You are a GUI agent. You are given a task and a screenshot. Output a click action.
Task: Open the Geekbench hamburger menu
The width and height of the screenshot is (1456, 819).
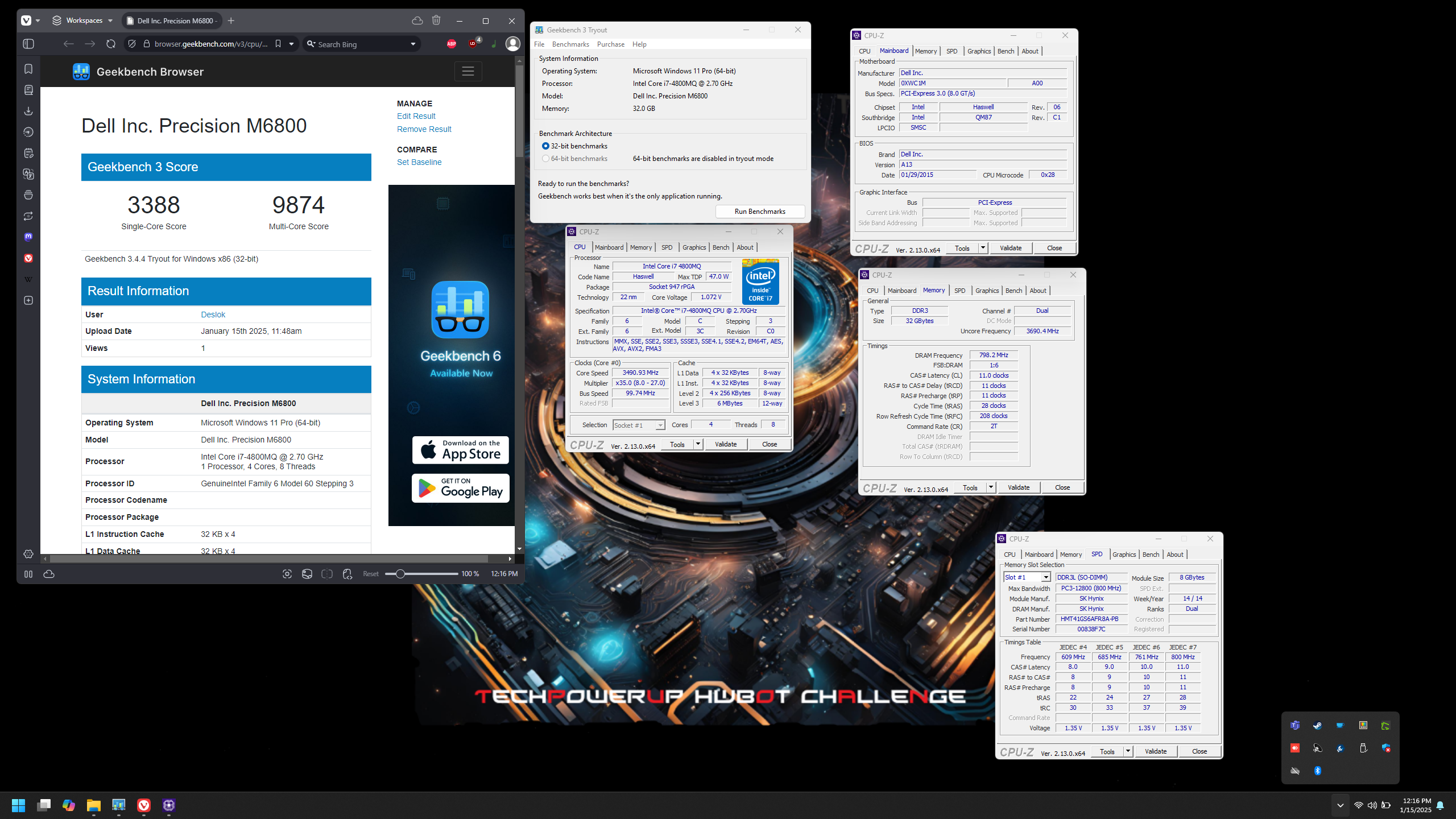468,71
